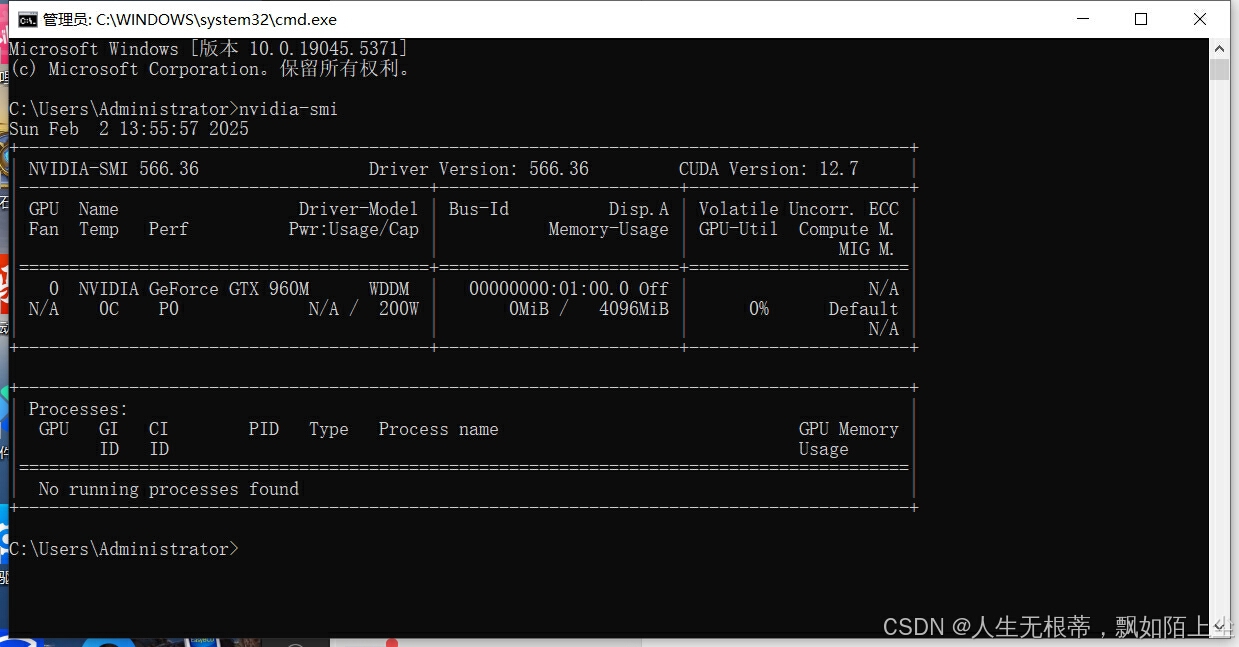Screen dimensions: 1239x647
Task: Minimize the cmd.exe window
Action: (1084, 19)
